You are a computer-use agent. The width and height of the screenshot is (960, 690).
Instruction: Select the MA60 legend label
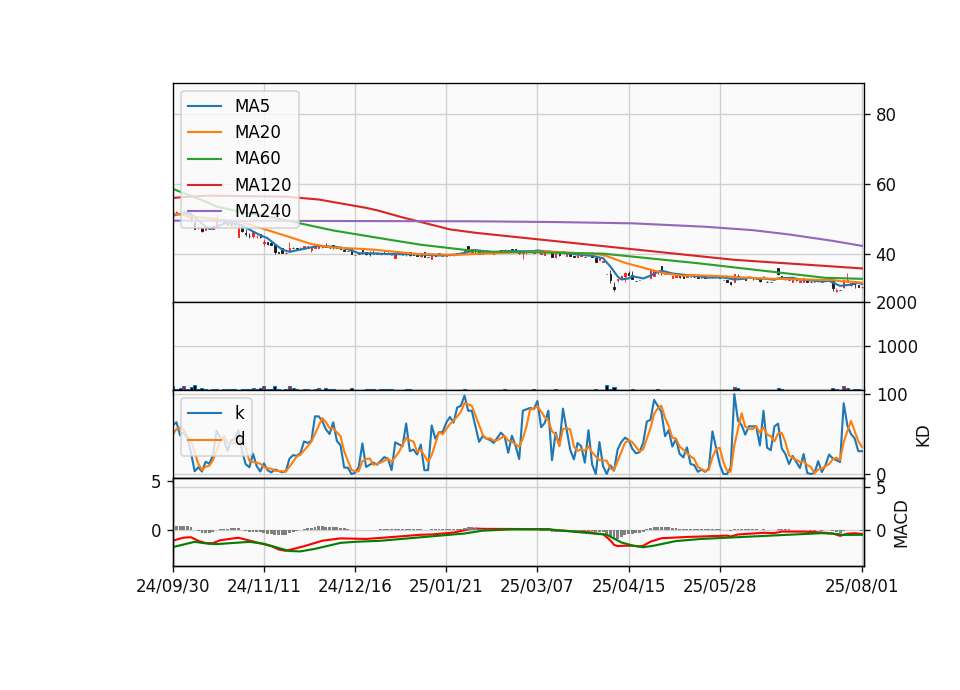pos(257,159)
